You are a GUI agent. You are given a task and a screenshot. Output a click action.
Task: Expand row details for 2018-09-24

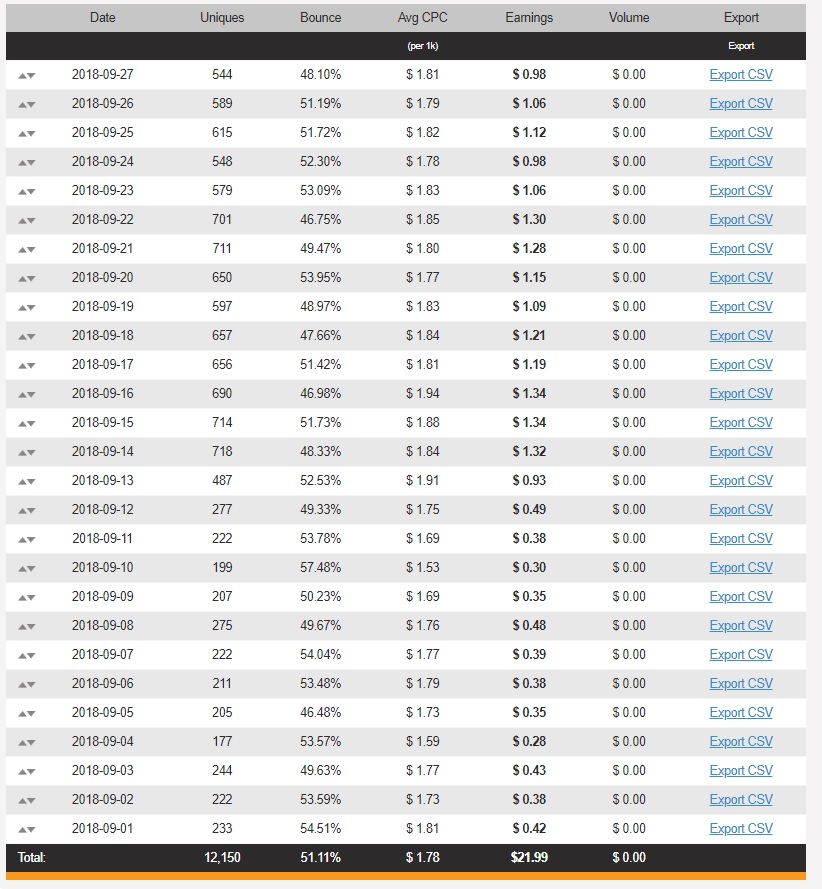pyautogui.click(x=27, y=162)
